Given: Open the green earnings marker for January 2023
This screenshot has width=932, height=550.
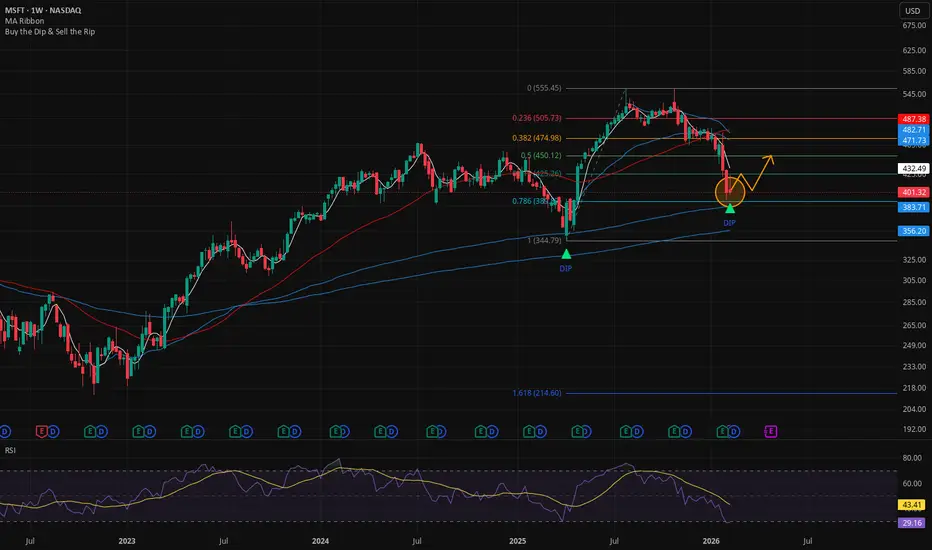Looking at the screenshot, I should coord(138,431).
